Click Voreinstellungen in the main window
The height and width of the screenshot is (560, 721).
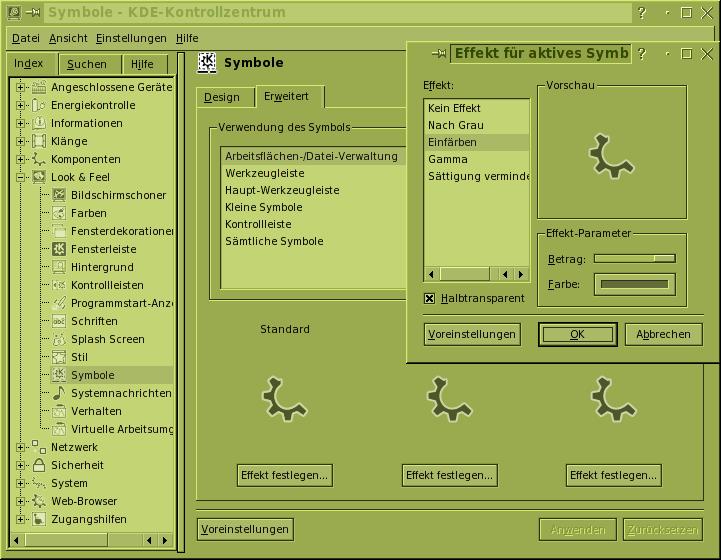[x=245, y=529]
